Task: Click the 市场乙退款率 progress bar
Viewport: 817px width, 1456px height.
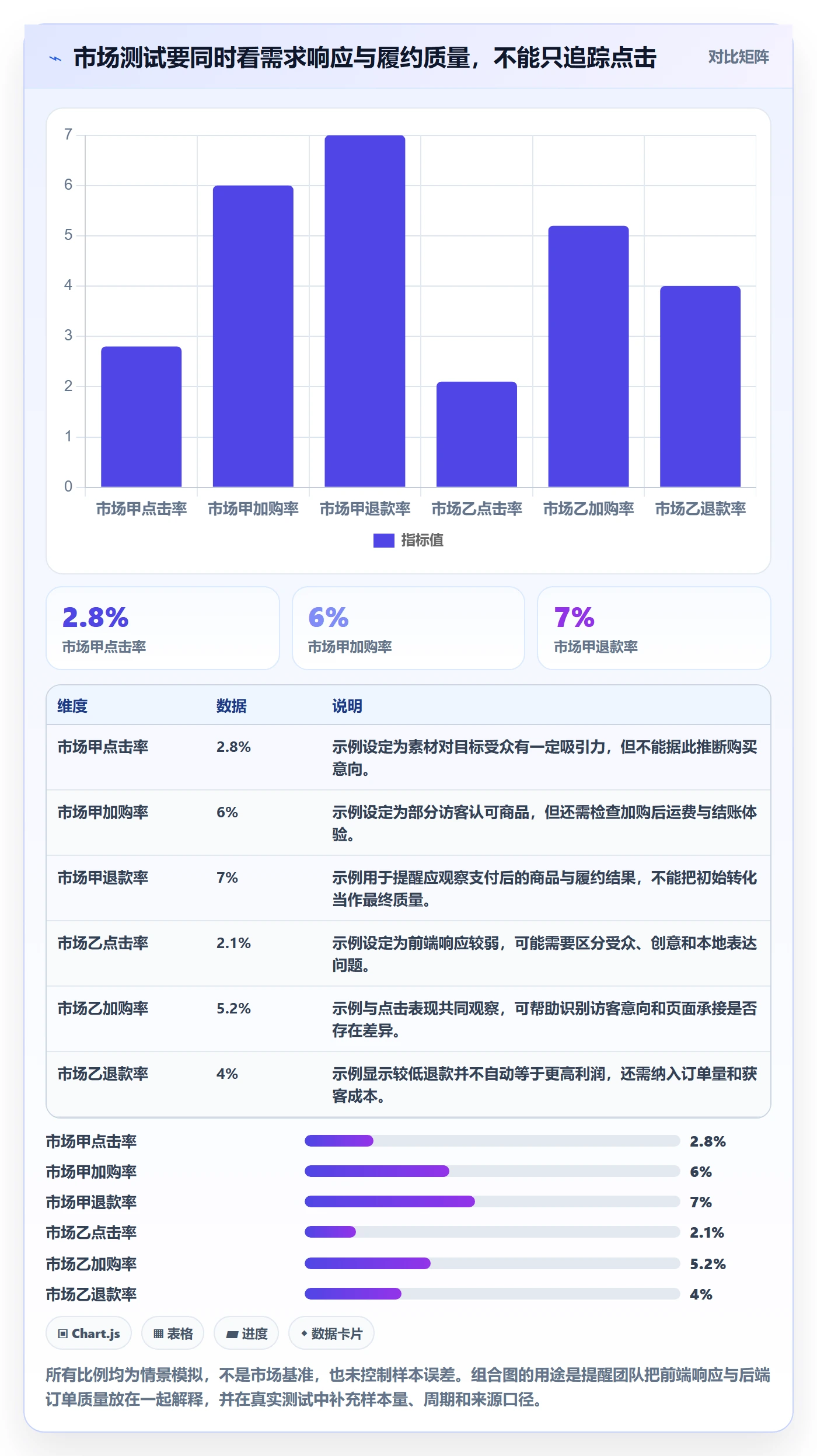Action: click(493, 1294)
